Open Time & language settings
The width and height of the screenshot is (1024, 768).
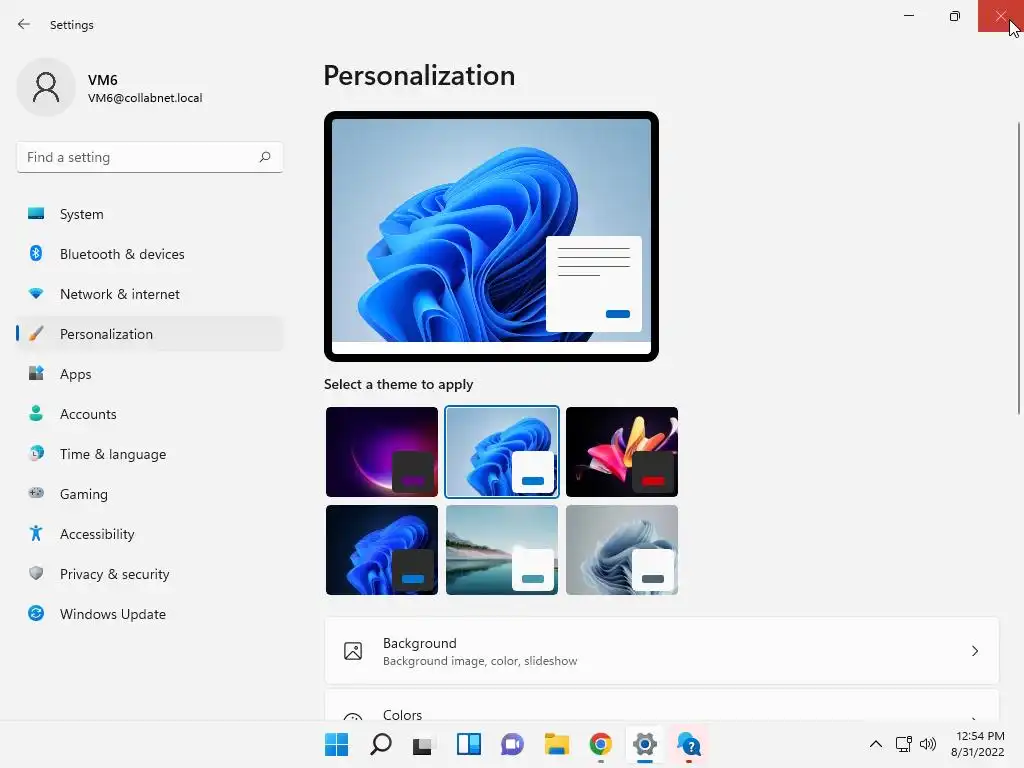[150, 454]
